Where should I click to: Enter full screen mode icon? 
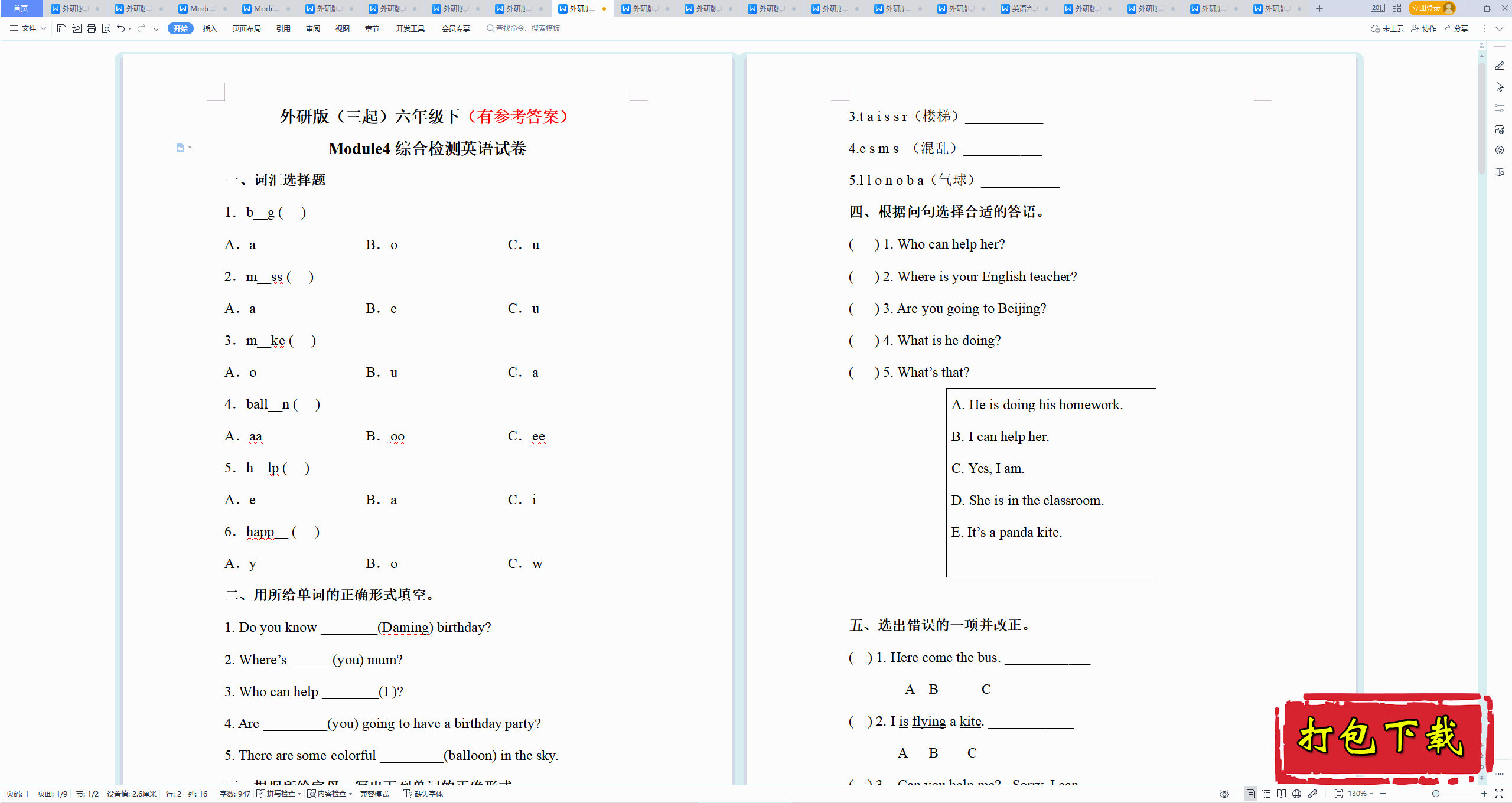click(1499, 794)
